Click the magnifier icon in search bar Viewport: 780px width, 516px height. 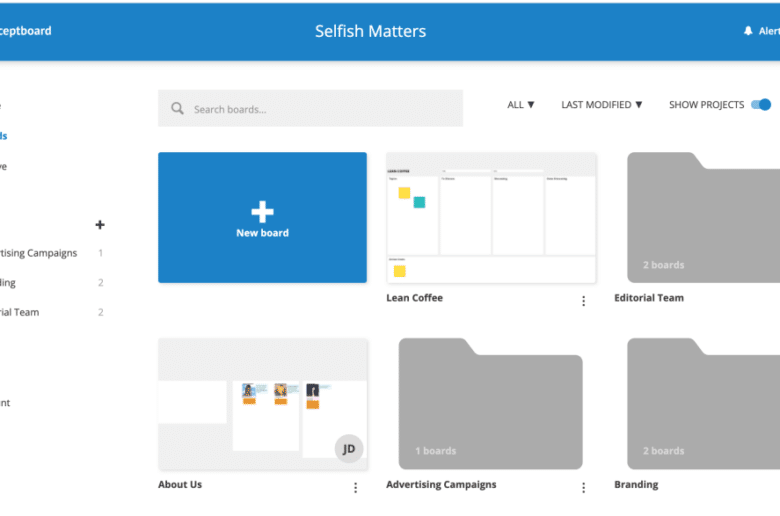pos(177,109)
